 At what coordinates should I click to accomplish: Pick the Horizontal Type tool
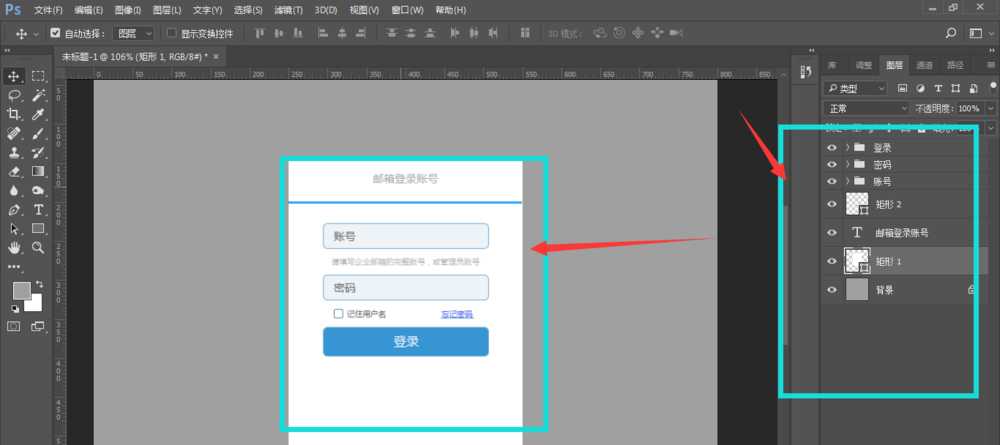point(38,210)
